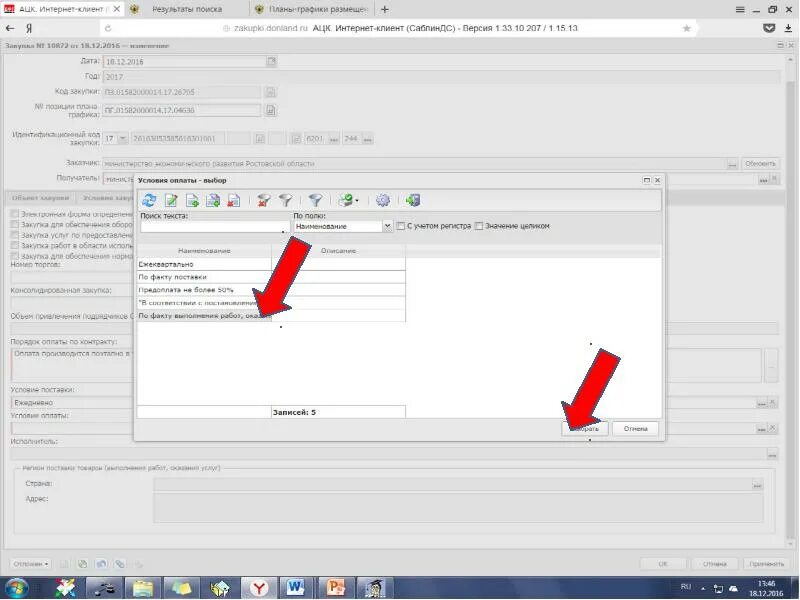The width and height of the screenshot is (800, 600).
Task: Open PowerPoint from taskbar
Action: click(335, 588)
